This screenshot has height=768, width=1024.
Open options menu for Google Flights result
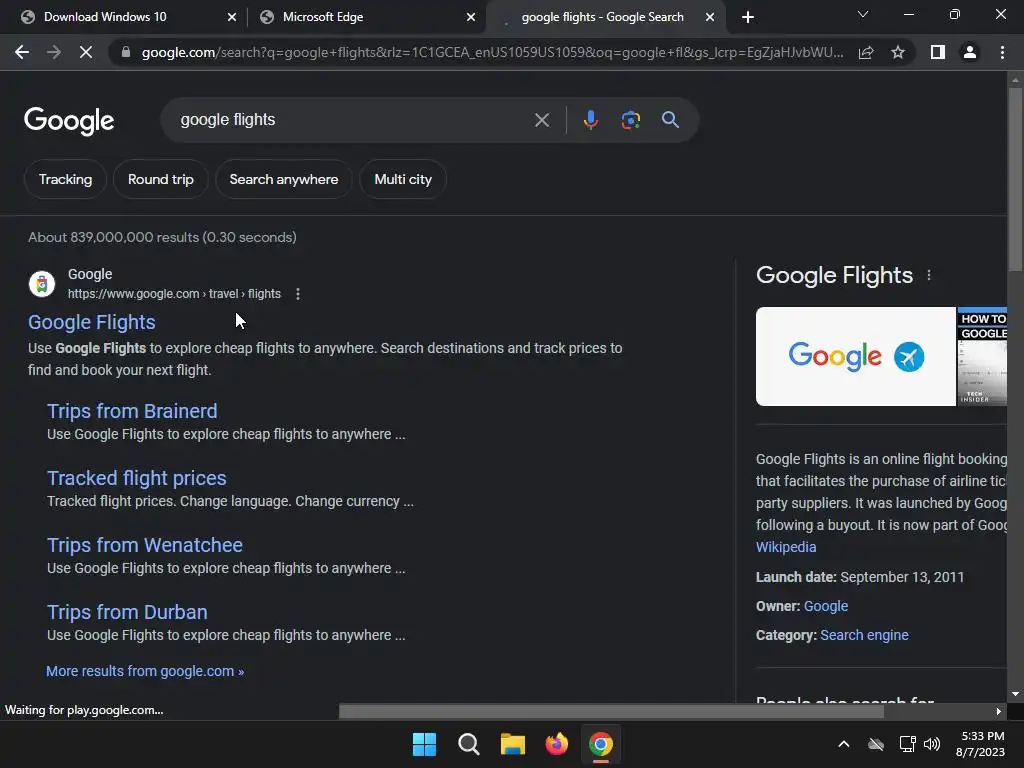(x=298, y=294)
